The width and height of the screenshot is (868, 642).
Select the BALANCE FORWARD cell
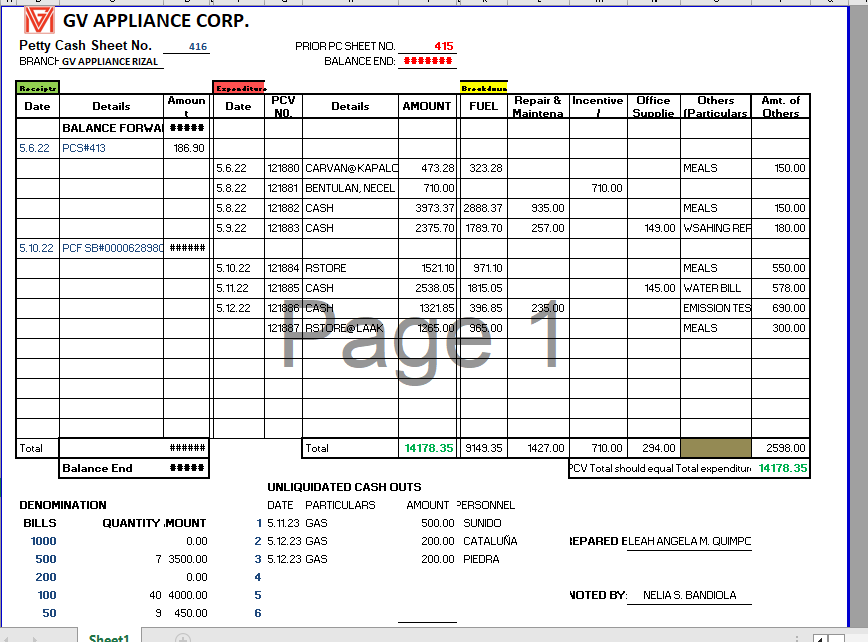(x=112, y=128)
